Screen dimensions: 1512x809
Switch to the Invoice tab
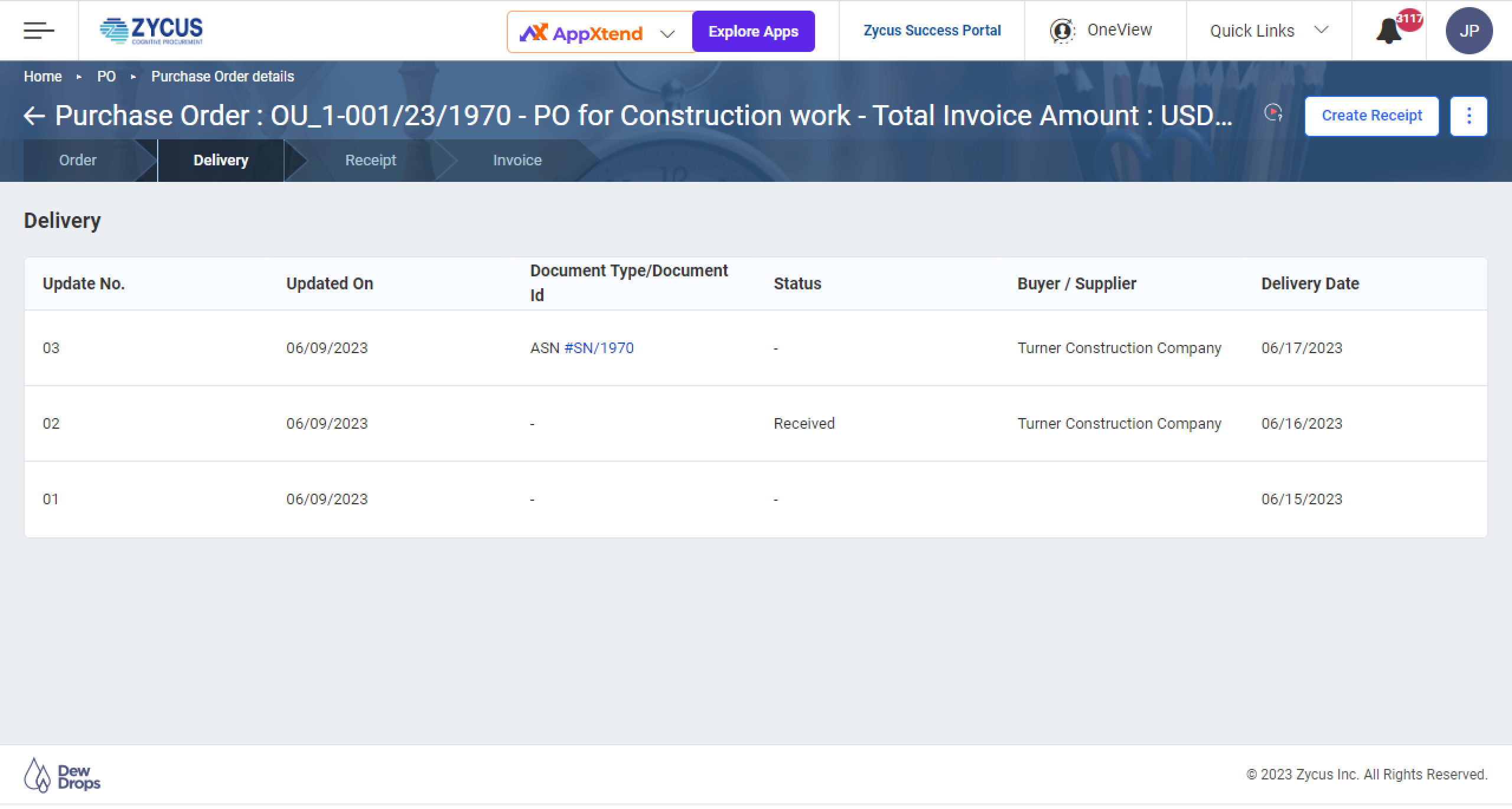[517, 161]
